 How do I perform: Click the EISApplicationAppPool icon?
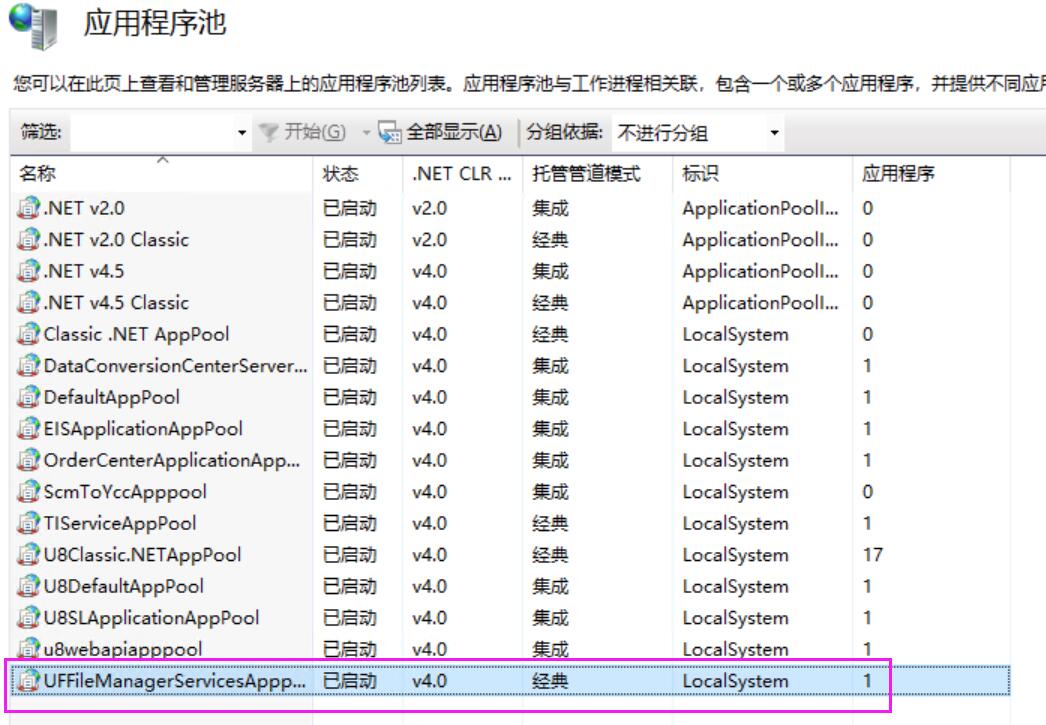click(x=28, y=429)
